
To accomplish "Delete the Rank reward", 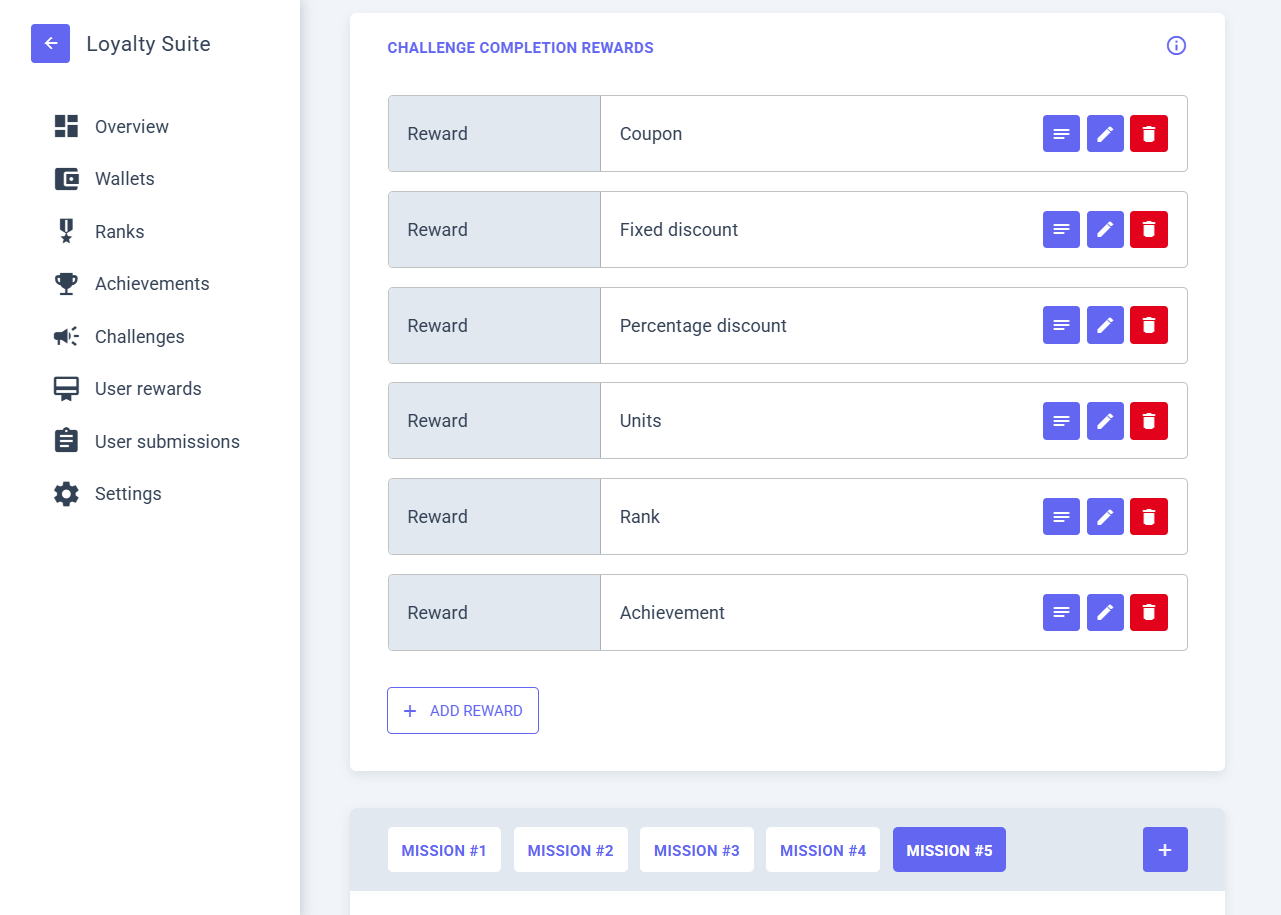I will click(x=1149, y=517).
